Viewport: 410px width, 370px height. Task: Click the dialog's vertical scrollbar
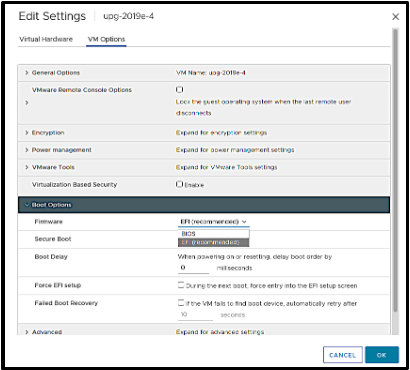395,170
